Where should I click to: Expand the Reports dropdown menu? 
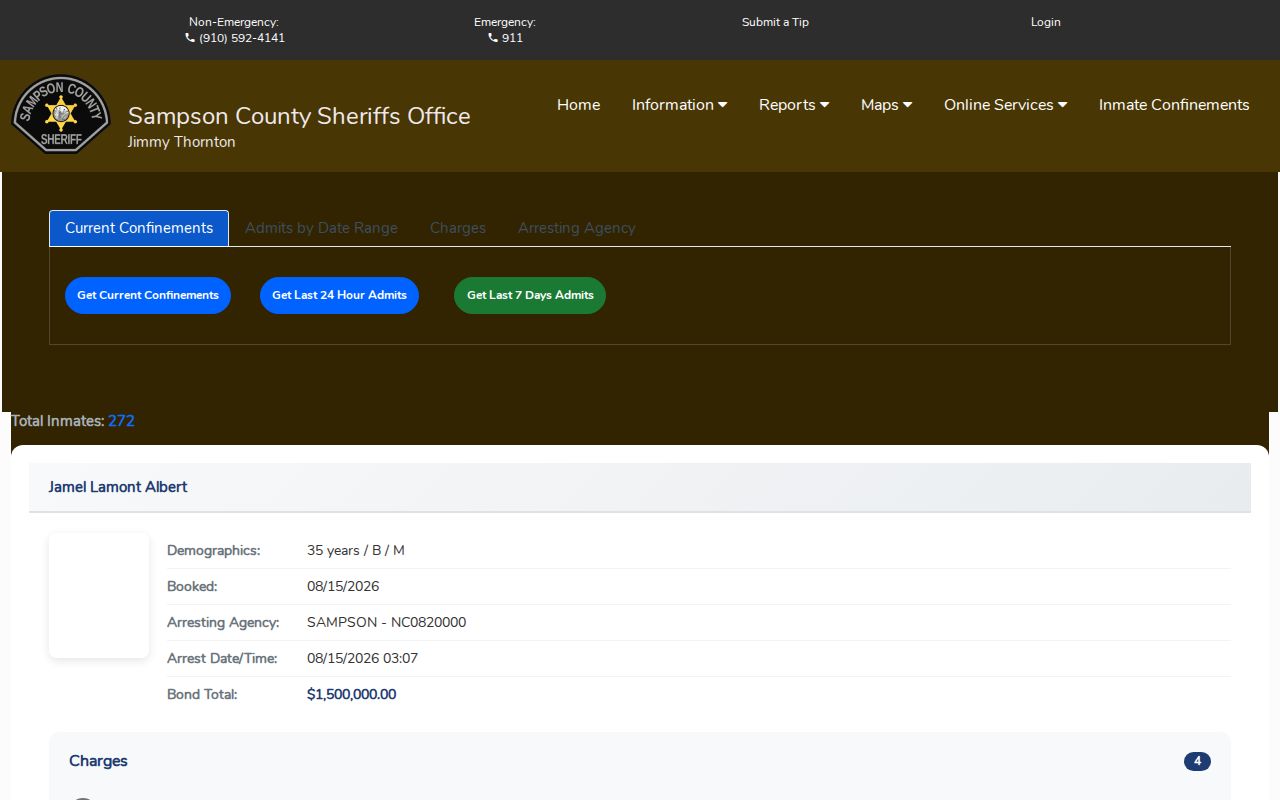pyautogui.click(x=794, y=105)
